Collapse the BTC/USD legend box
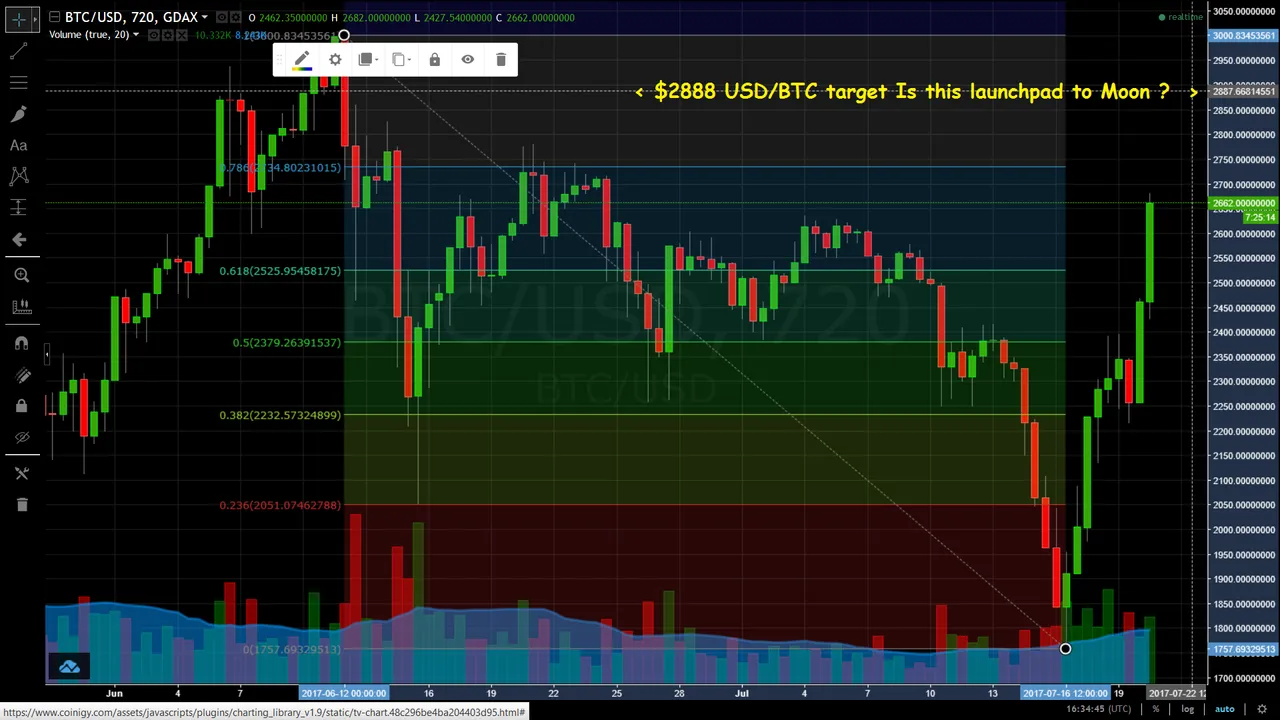The height and width of the screenshot is (720, 1280). click(54, 17)
